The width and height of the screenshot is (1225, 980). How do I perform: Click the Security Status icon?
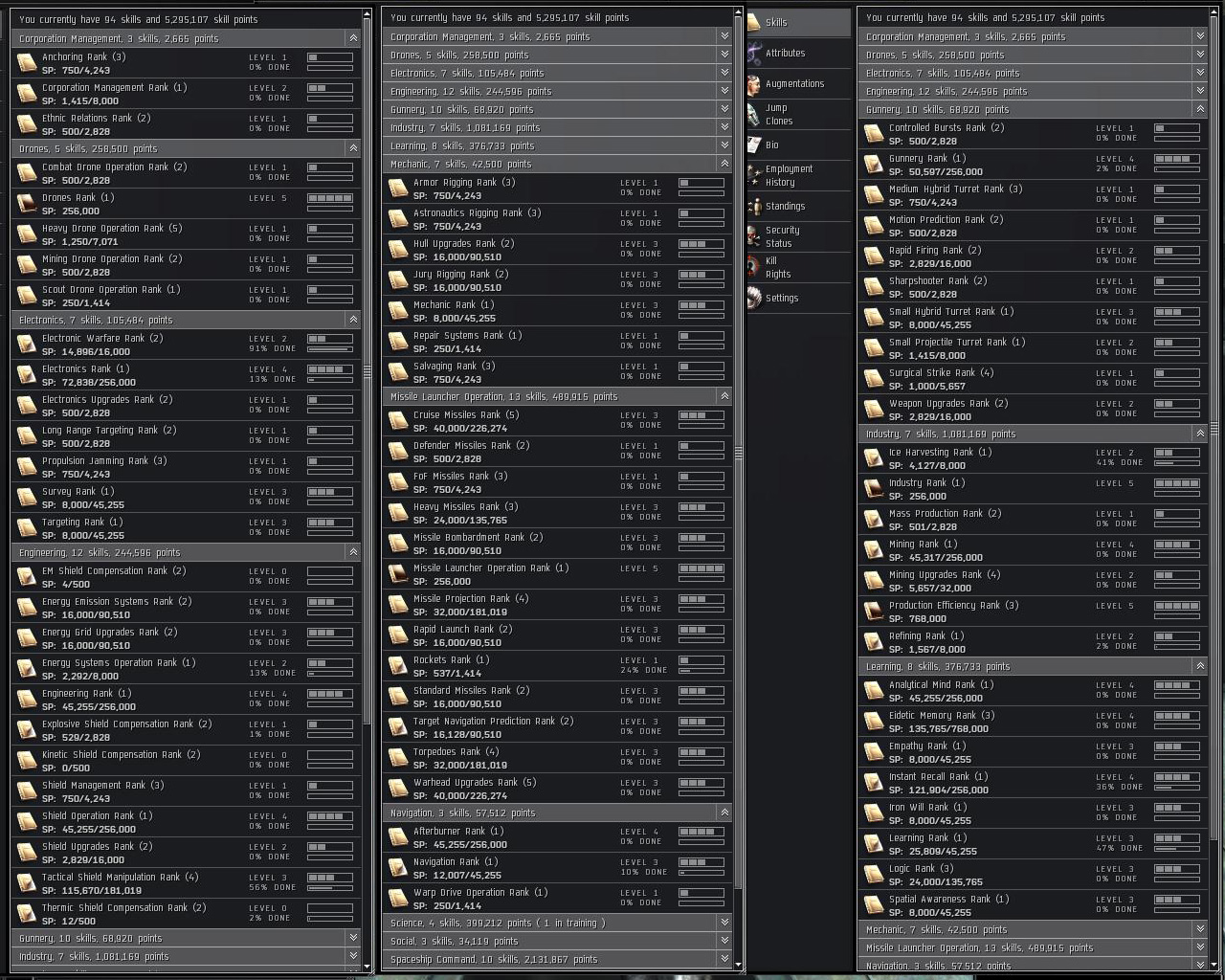pyautogui.click(x=755, y=236)
